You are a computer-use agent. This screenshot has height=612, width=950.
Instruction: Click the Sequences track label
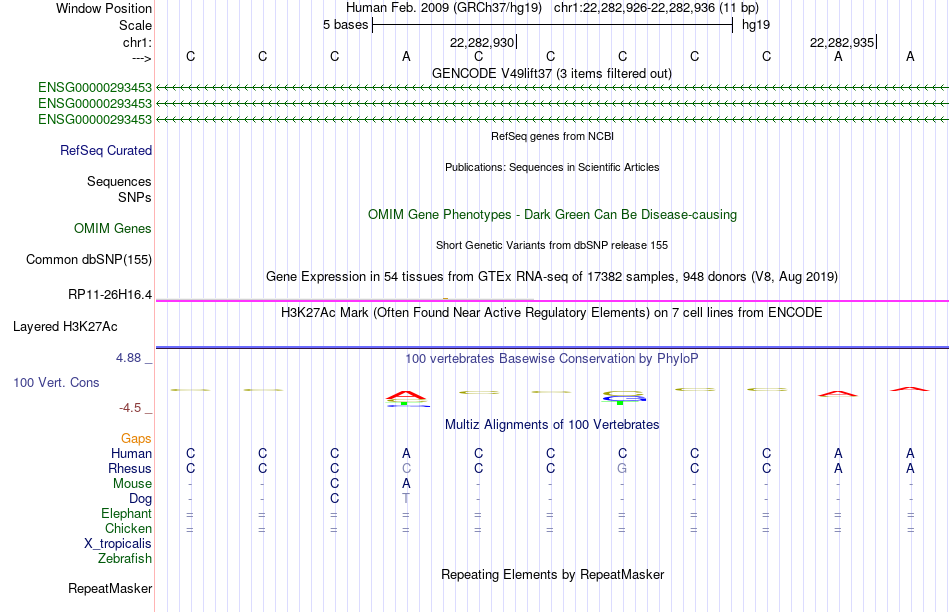(x=119, y=181)
